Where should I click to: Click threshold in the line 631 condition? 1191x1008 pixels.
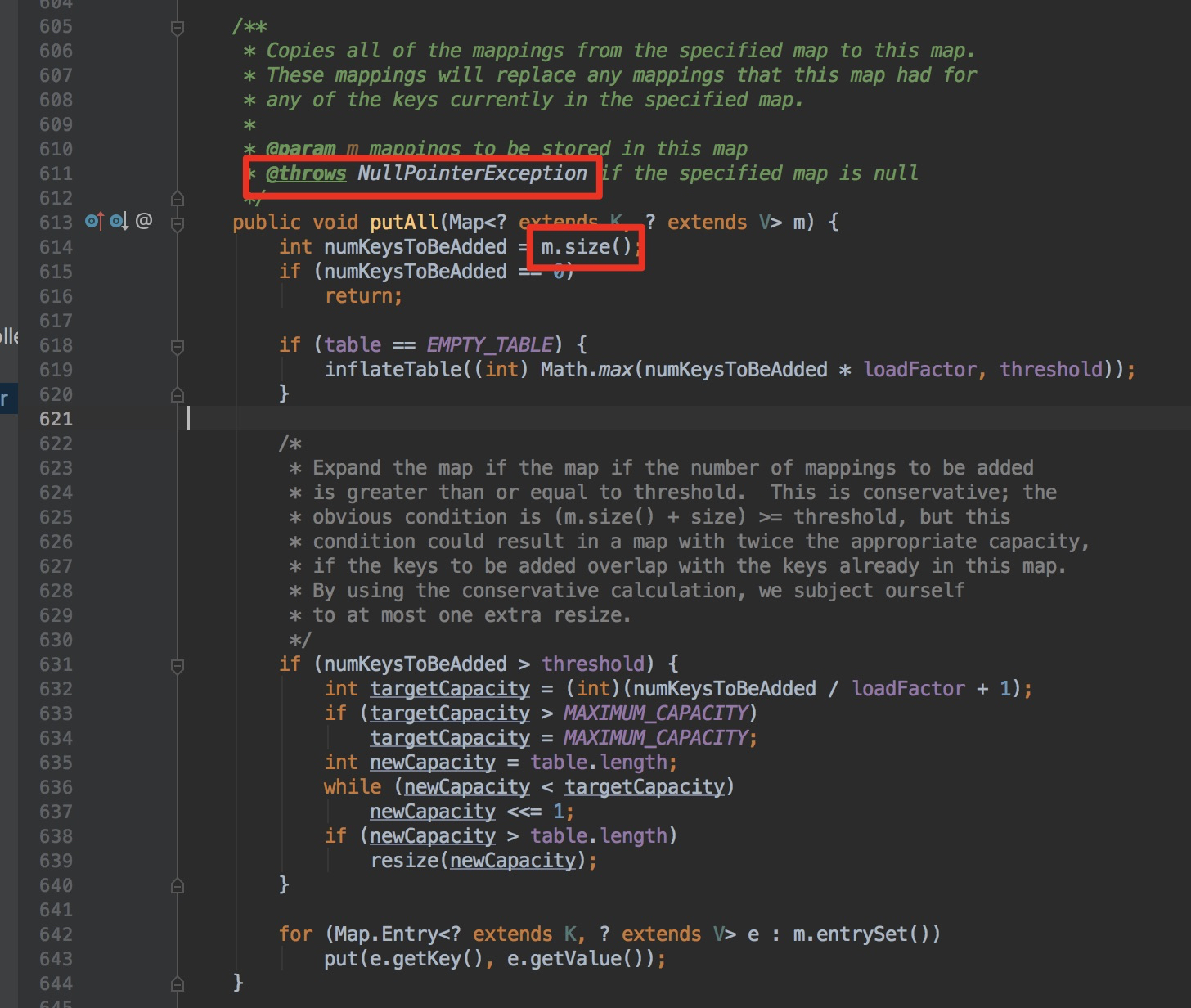pyautogui.click(x=593, y=664)
